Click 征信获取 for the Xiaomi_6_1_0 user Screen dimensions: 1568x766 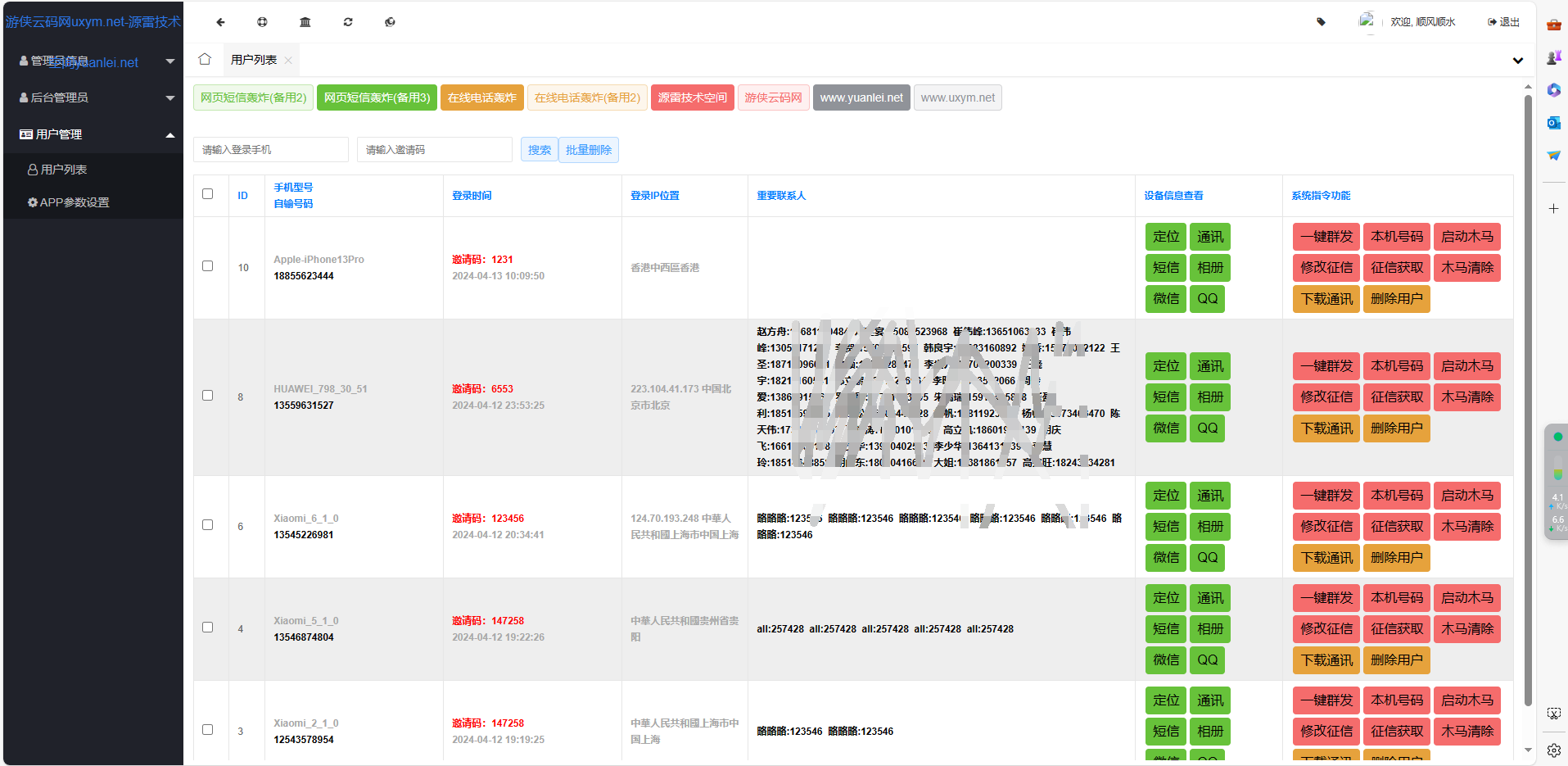[x=1397, y=527]
